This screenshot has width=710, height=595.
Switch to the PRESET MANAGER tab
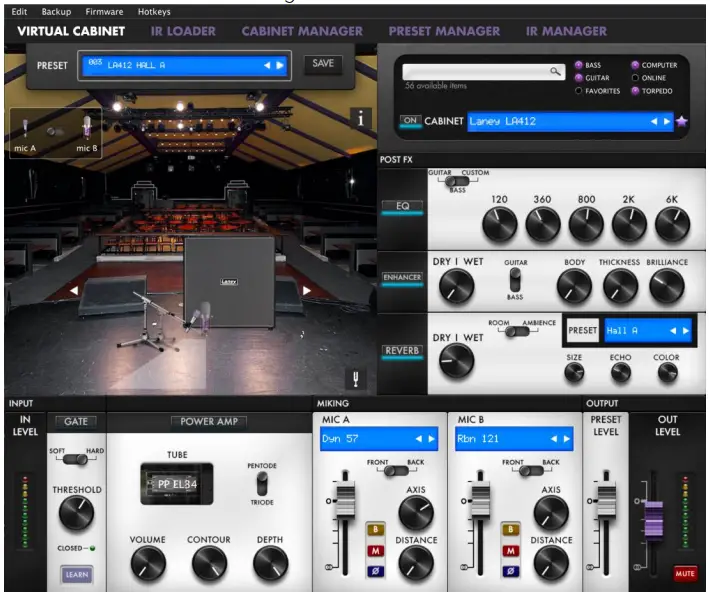[444, 31]
